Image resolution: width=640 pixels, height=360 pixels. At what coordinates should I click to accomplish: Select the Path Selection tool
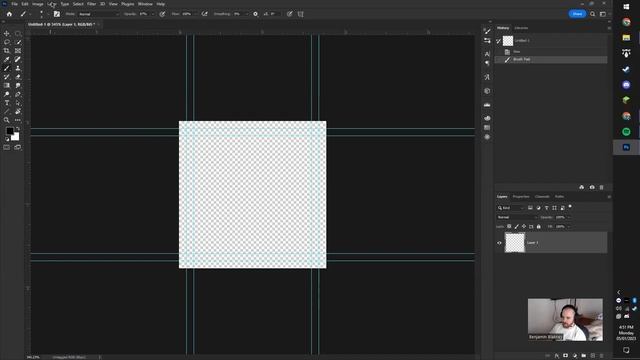click(18, 103)
